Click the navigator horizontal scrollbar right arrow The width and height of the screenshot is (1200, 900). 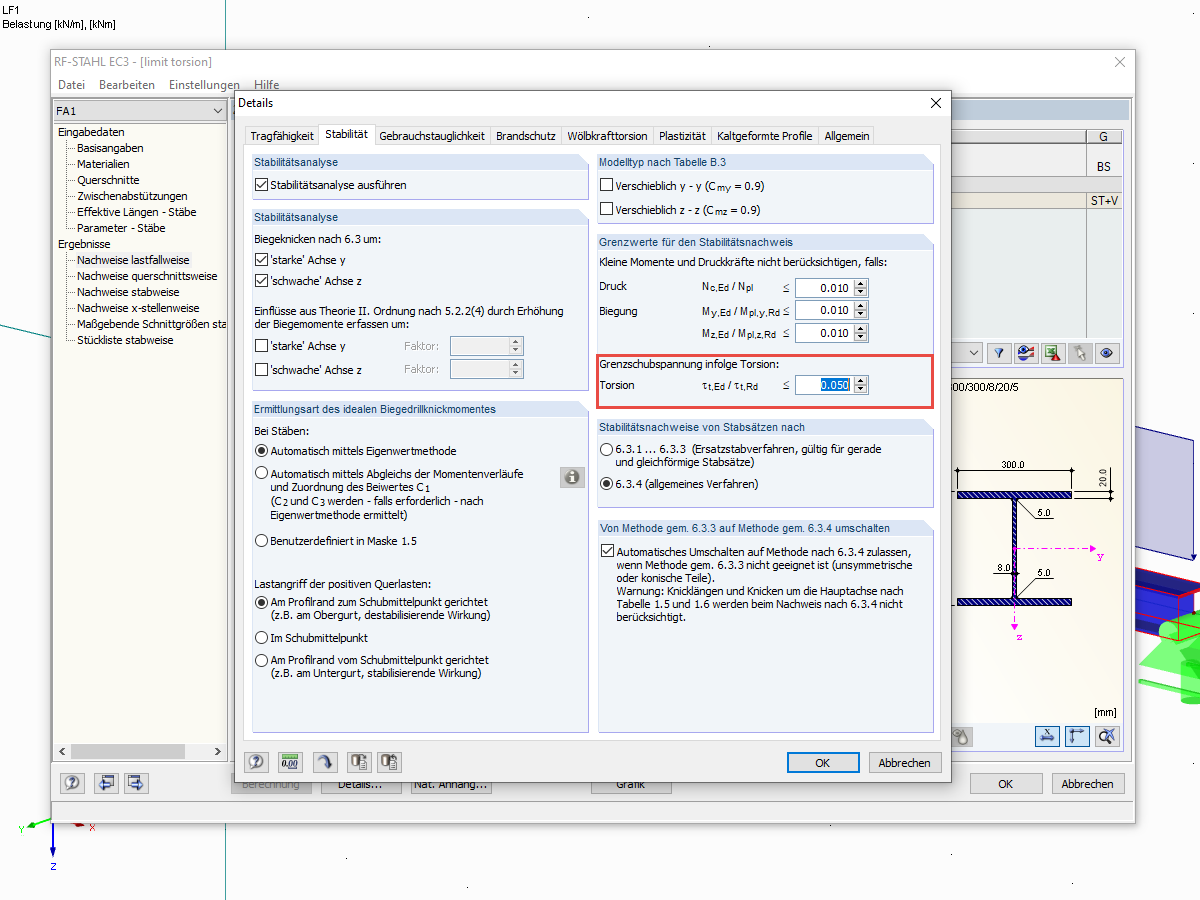point(219,751)
